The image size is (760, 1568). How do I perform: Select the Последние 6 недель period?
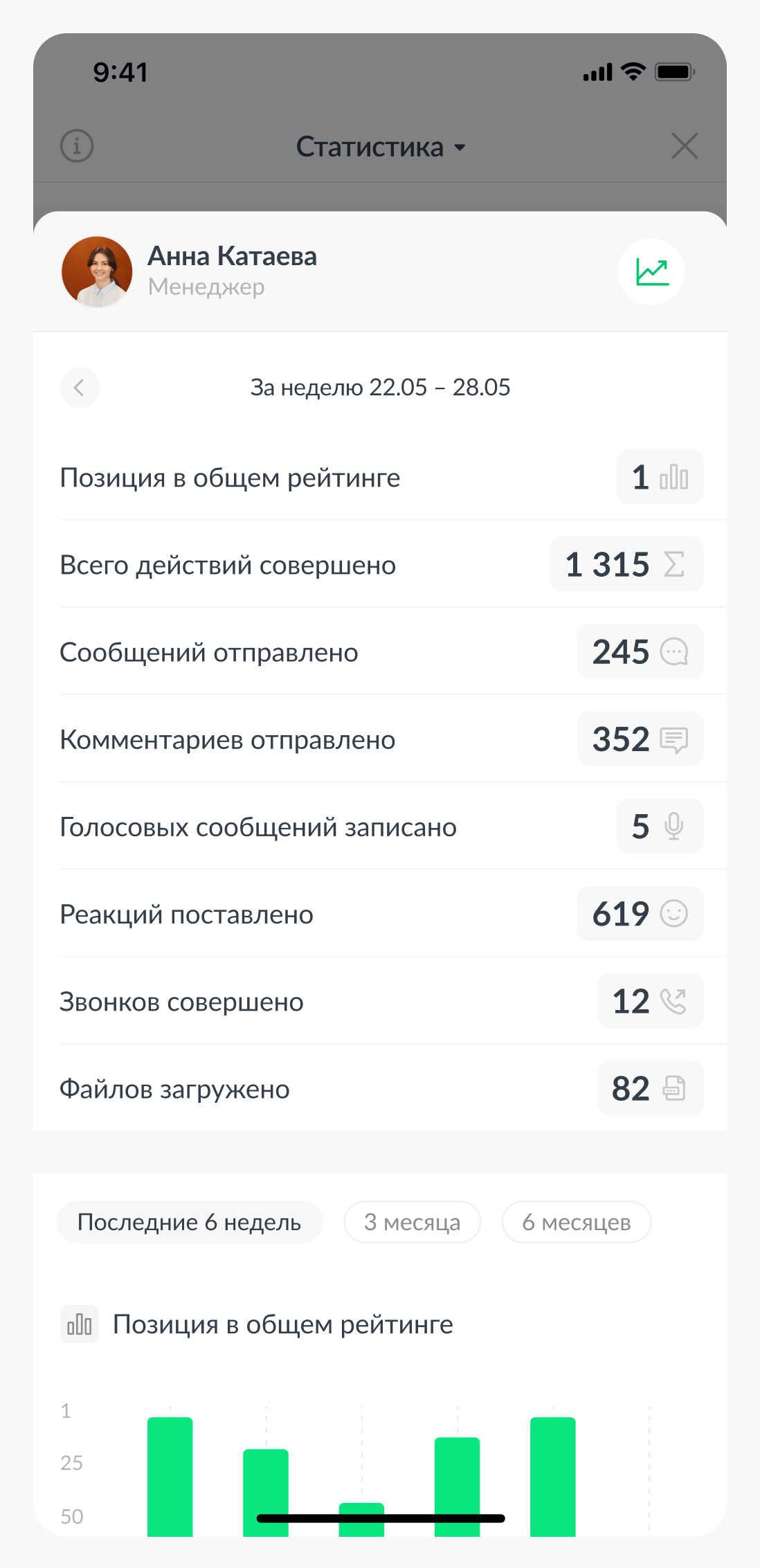(x=190, y=1222)
